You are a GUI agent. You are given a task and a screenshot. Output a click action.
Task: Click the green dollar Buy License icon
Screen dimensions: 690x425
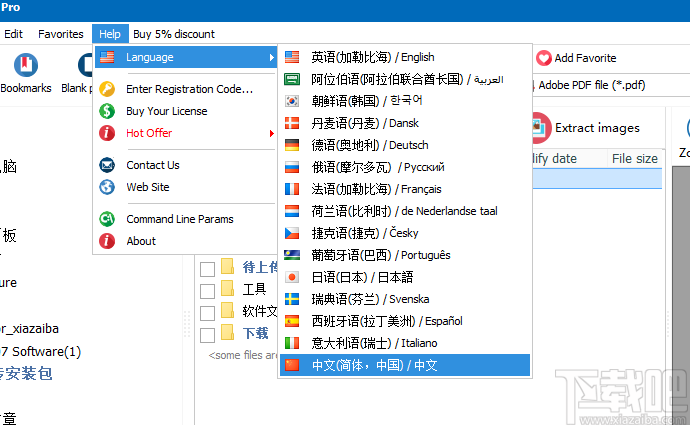(x=107, y=111)
